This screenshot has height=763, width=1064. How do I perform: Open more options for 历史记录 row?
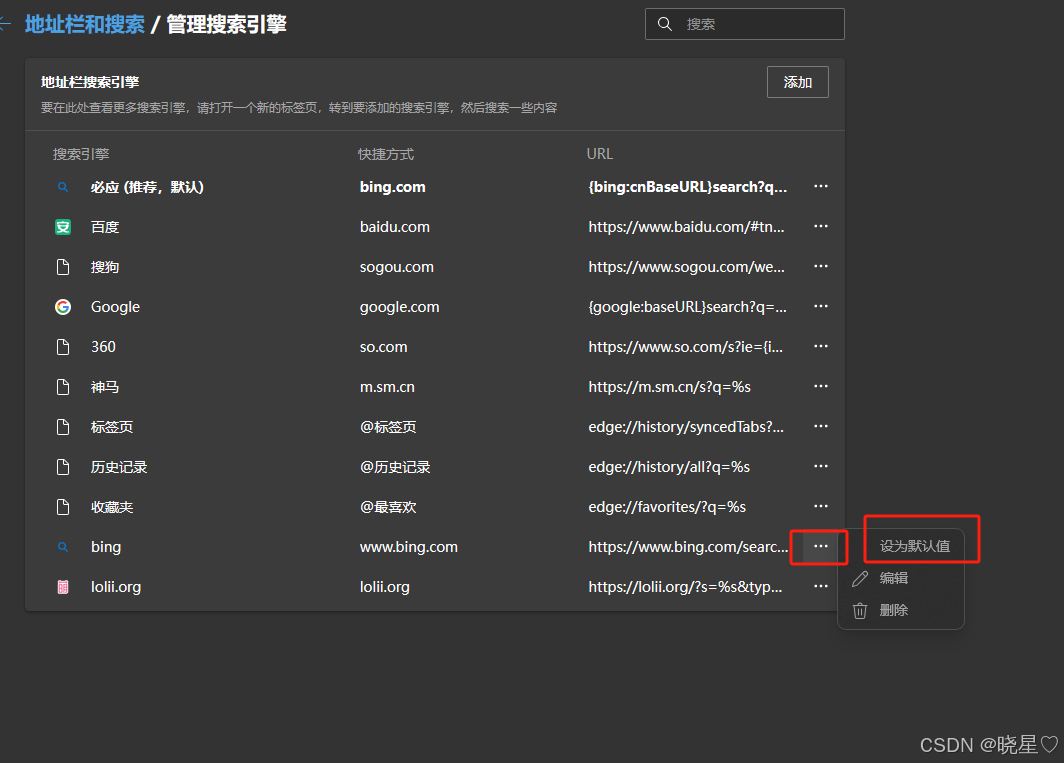click(x=820, y=467)
